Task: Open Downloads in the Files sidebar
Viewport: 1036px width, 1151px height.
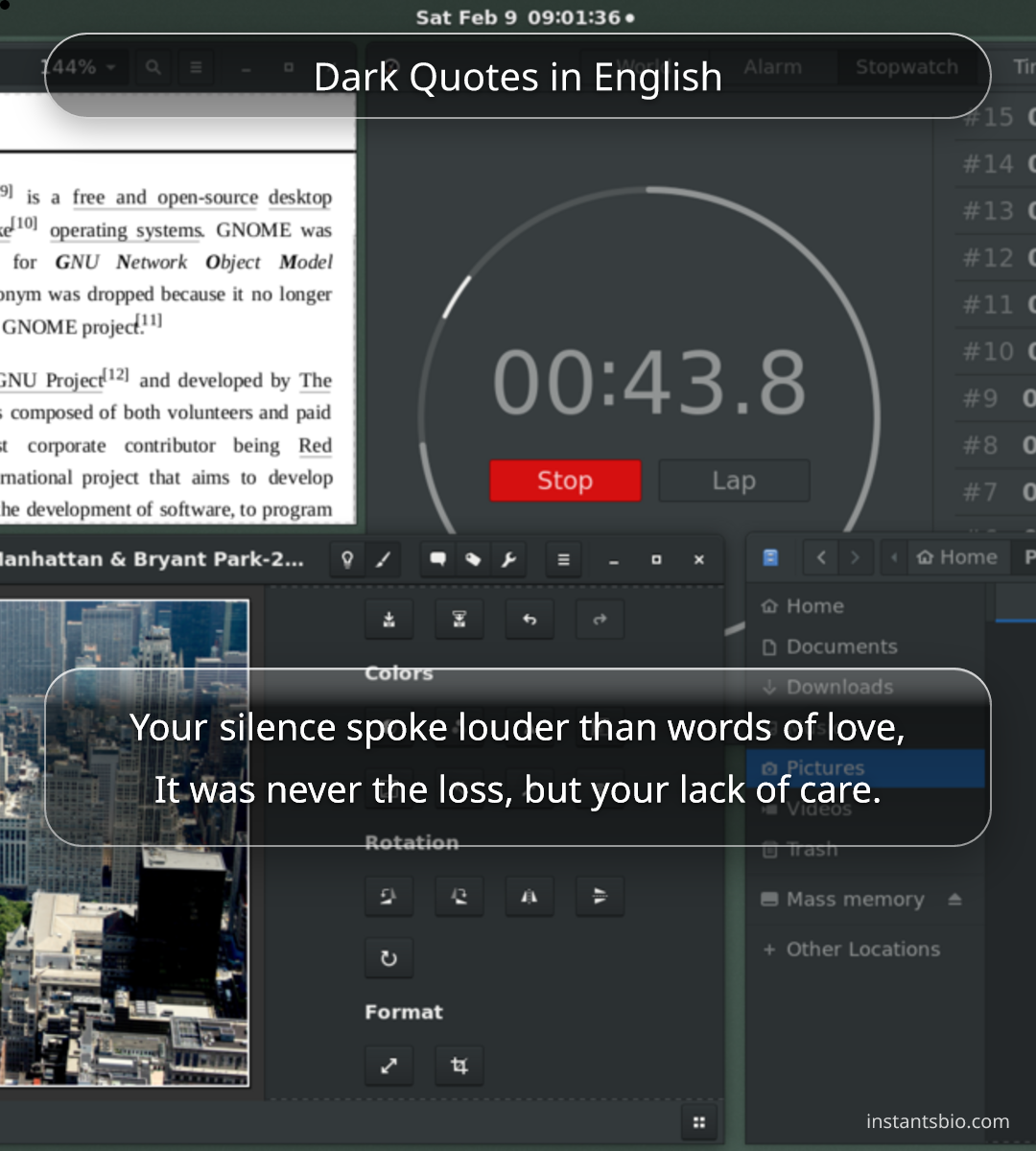Action: 865,687
